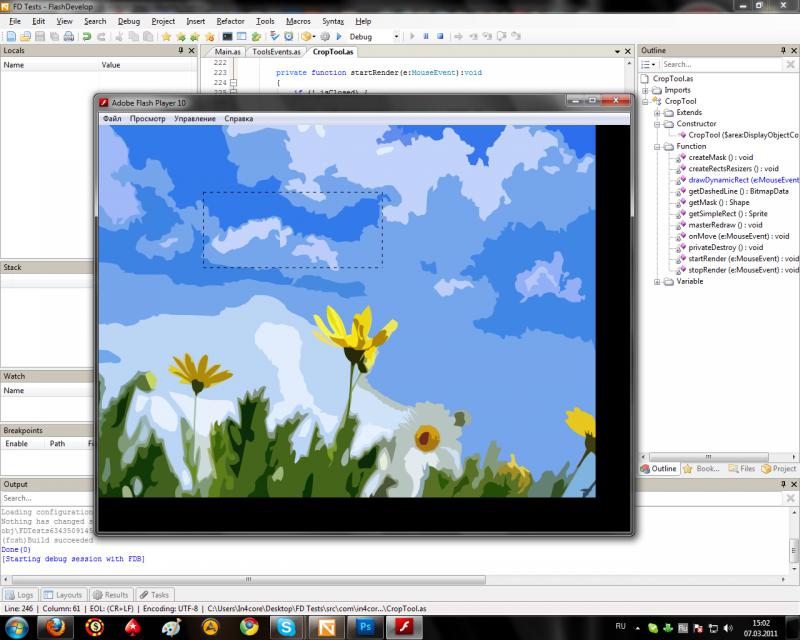Click the project properties gear icon
The width and height of the screenshot is (800, 640).
[x=326, y=36]
